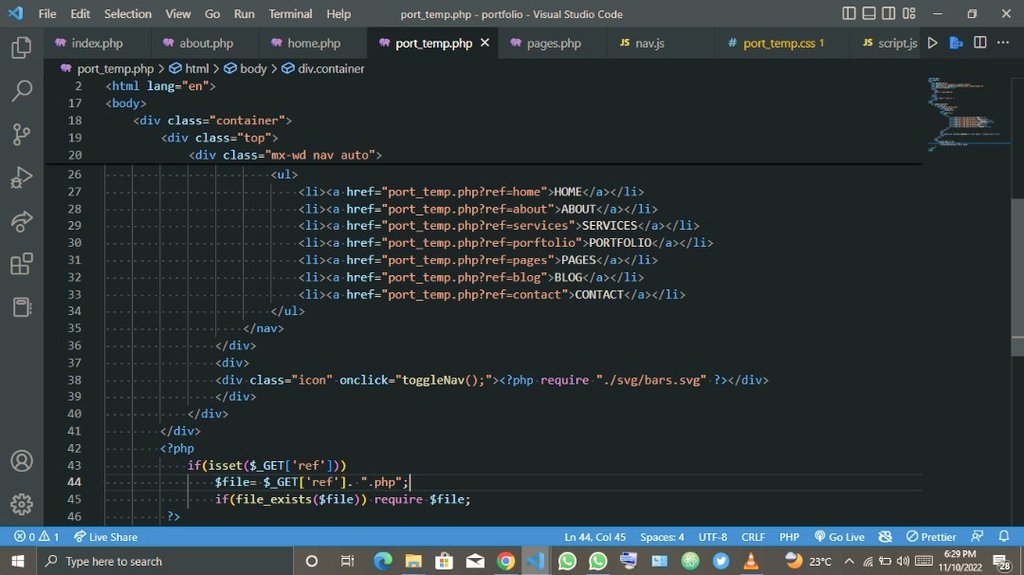Open Microsoft Edge from the taskbar
Screen dimensions: 1024x575
(x=383, y=561)
